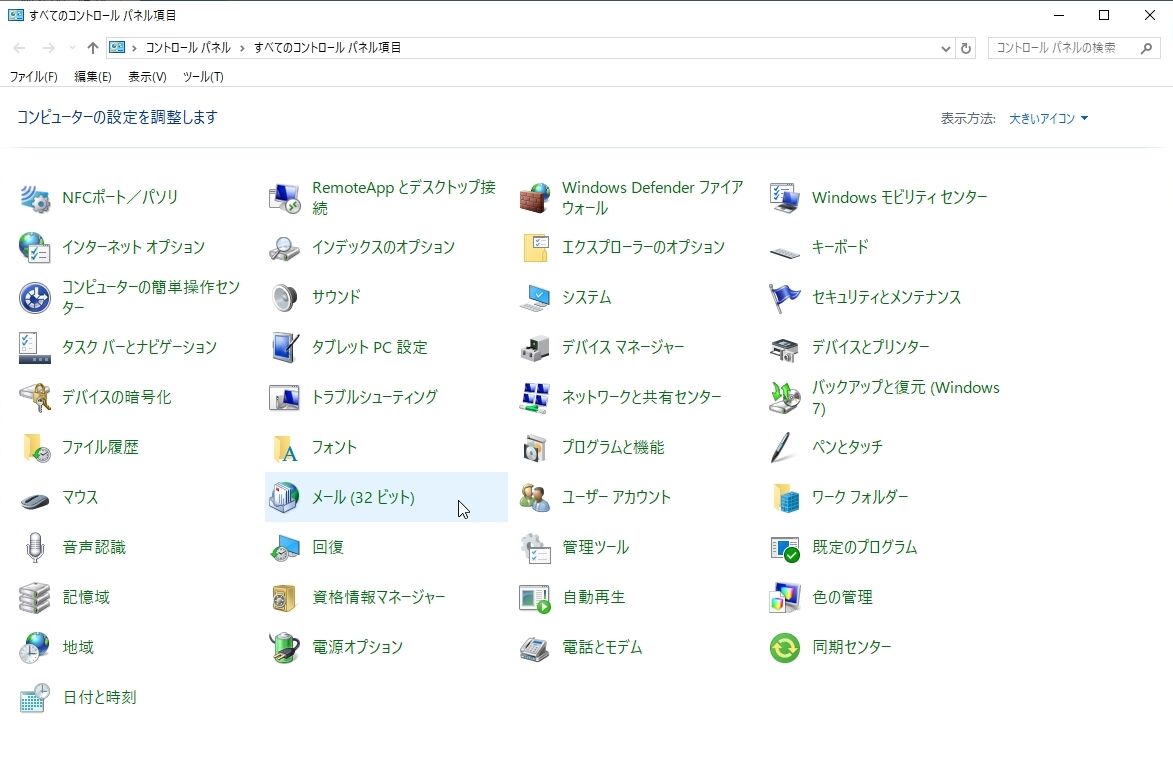Viewport: 1173px width, 784px height.
Task: Open 資格情報マネージャー safe icon
Action: point(284,598)
